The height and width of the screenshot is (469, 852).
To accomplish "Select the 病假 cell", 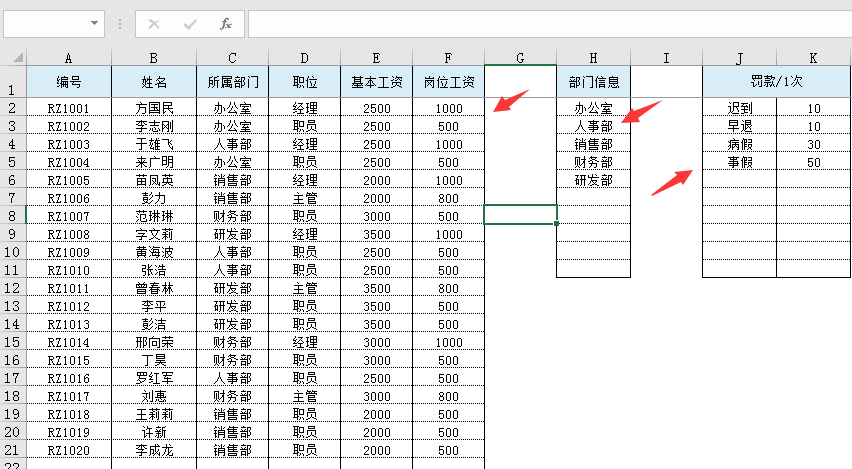I will [740, 144].
